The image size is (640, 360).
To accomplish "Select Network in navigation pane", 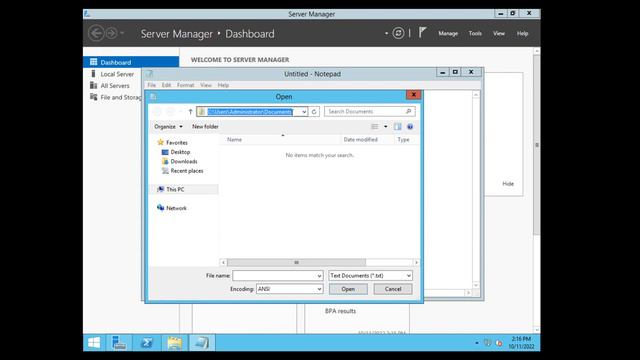I will (x=176, y=208).
